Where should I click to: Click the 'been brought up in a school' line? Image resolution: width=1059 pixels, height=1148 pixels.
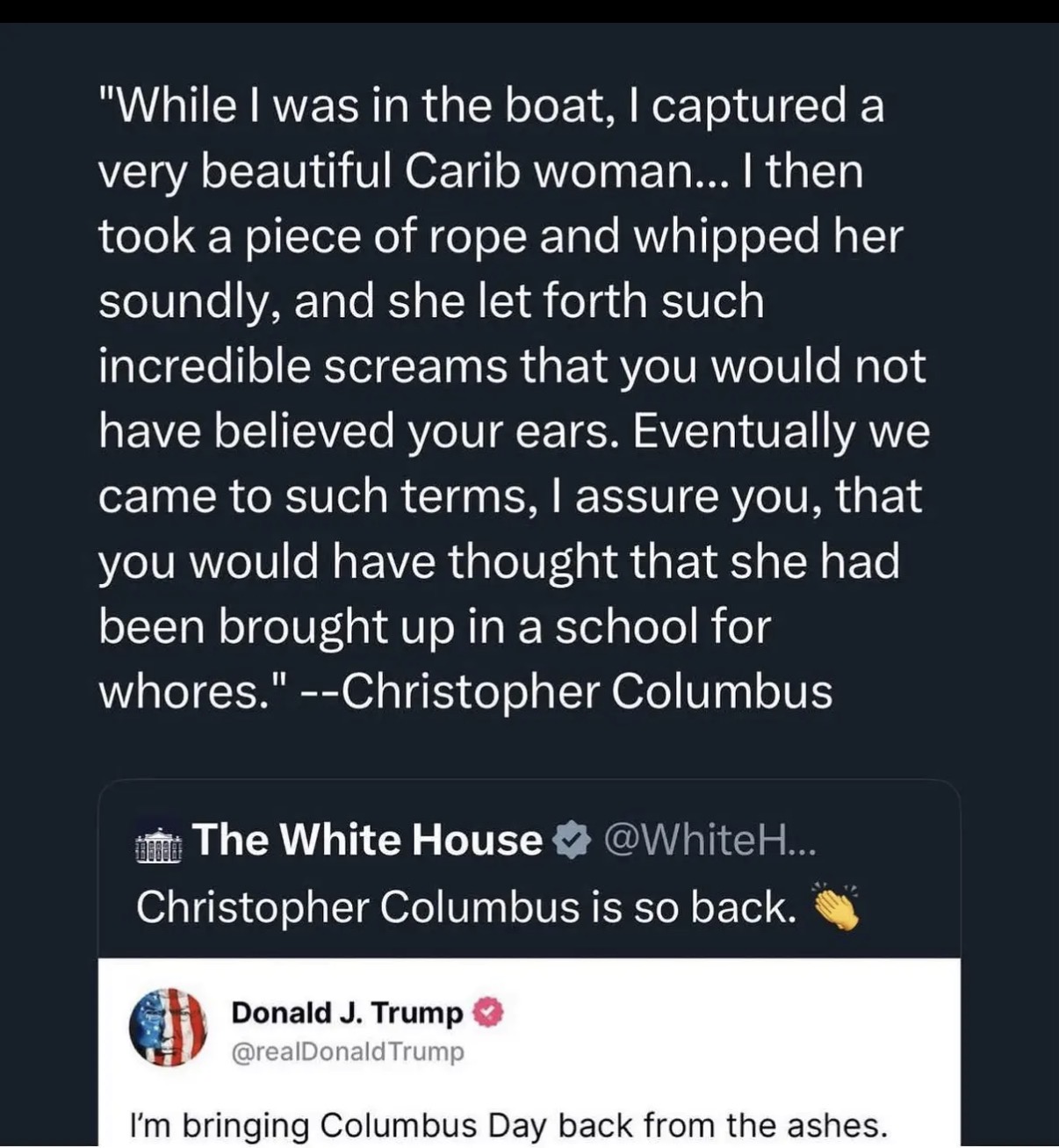tap(434, 626)
